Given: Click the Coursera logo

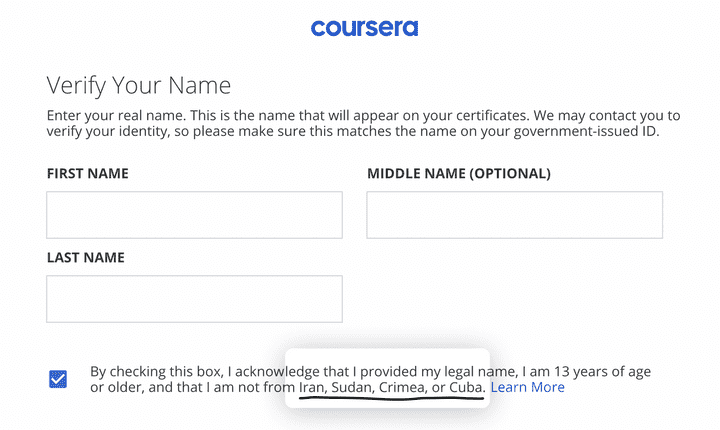Looking at the screenshot, I should 364,28.
